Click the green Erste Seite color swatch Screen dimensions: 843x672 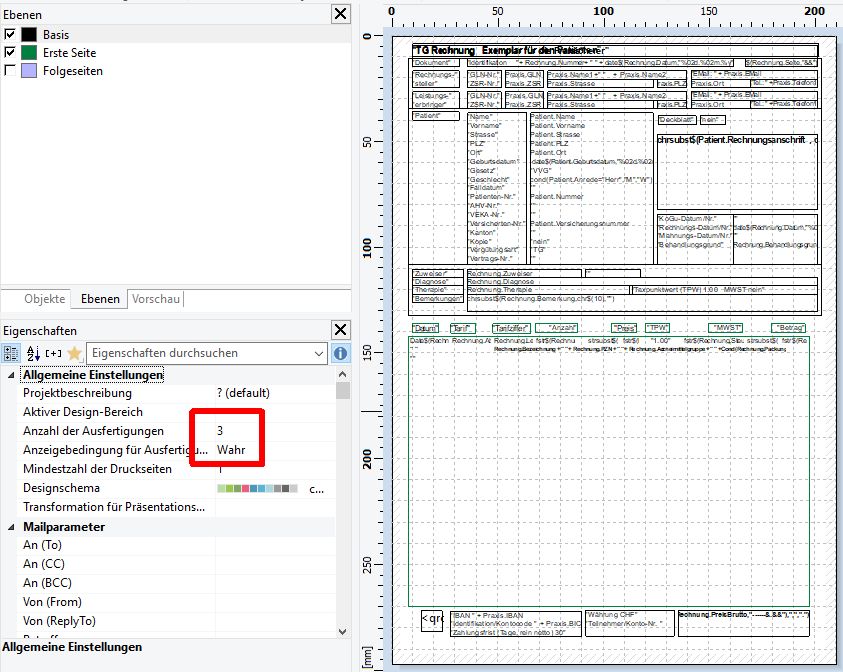(x=29, y=52)
